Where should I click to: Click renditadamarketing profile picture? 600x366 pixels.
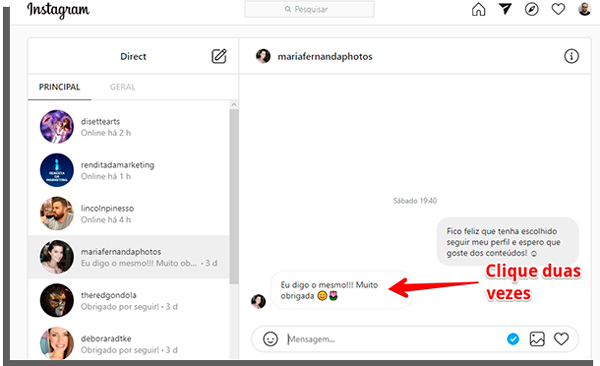(x=57, y=170)
